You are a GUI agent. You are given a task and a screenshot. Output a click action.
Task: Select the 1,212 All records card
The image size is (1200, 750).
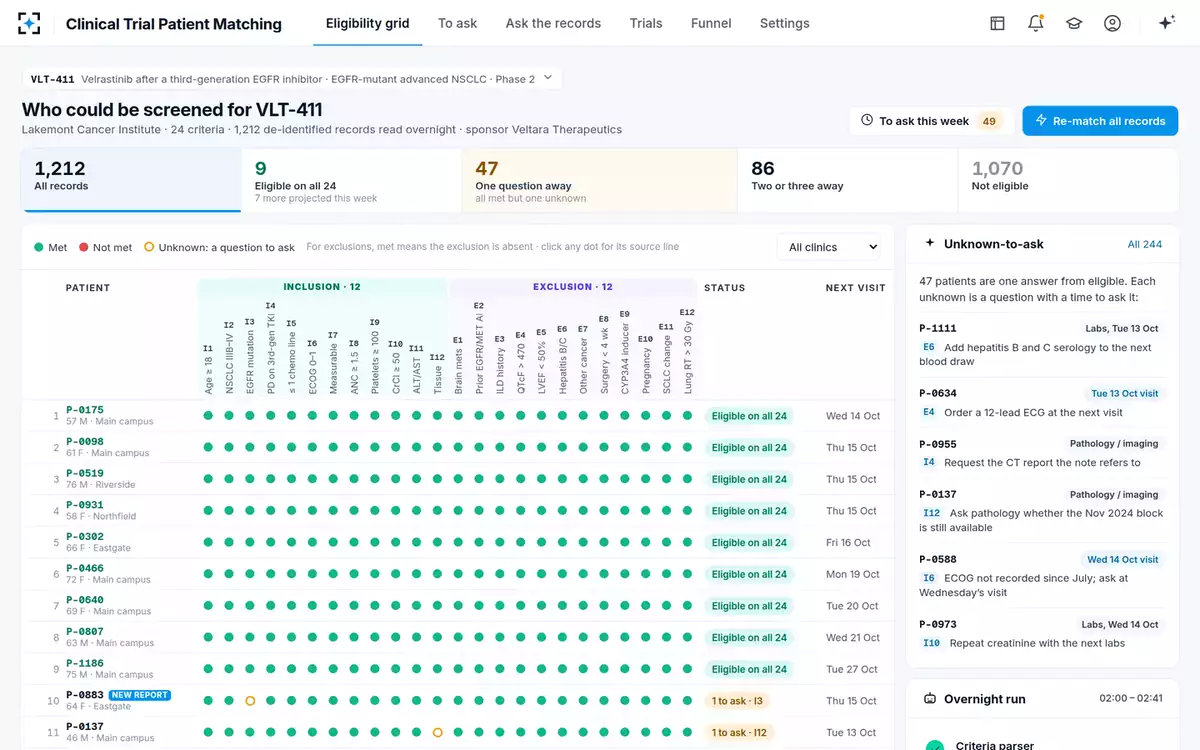click(x=132, y=180)
